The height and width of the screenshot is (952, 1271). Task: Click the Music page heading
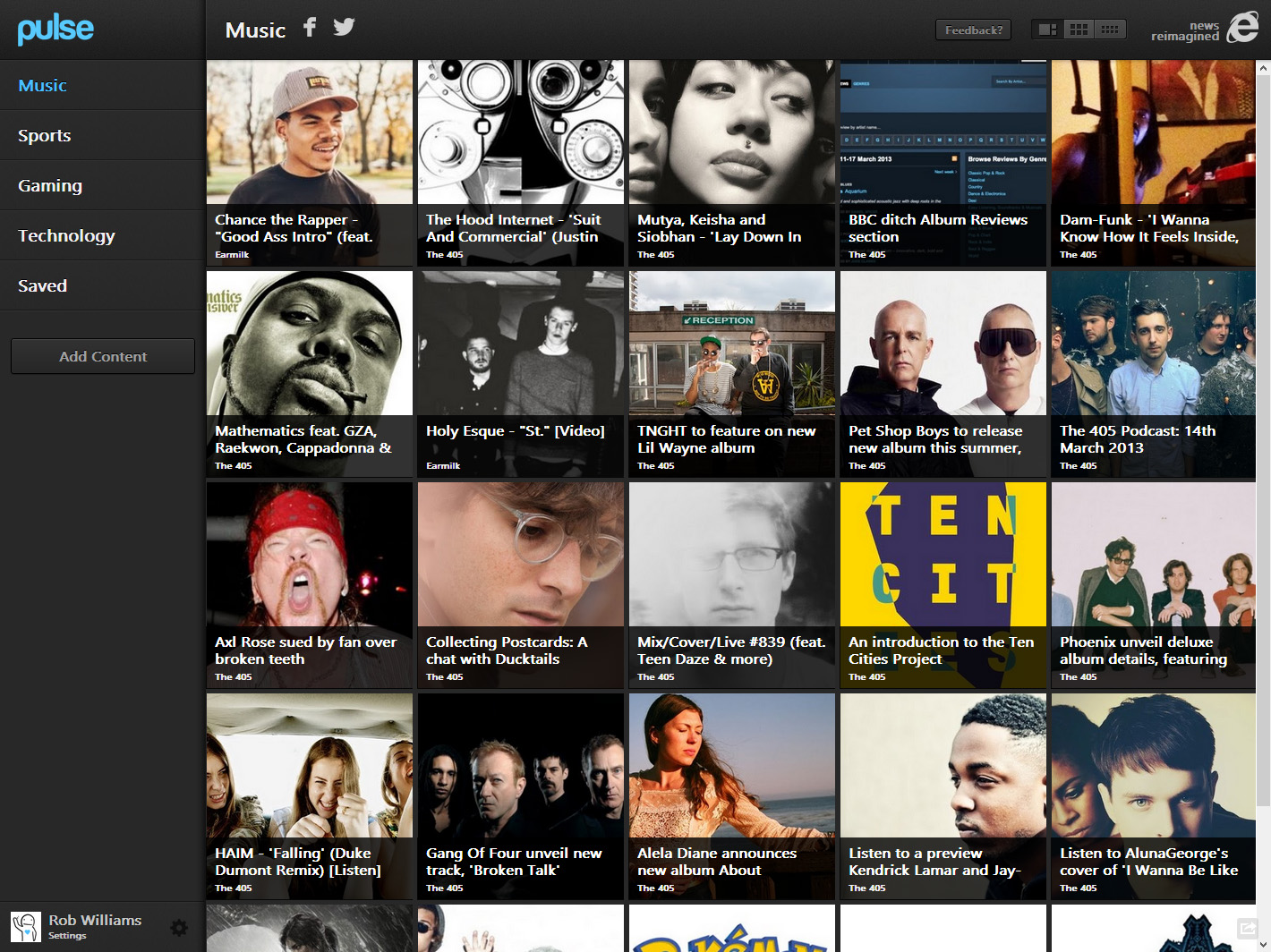[255, 30]
